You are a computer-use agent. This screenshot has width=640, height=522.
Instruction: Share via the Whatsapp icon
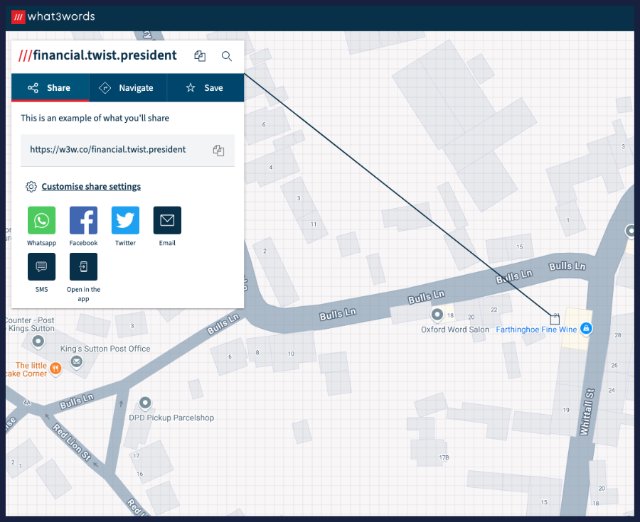42,220
